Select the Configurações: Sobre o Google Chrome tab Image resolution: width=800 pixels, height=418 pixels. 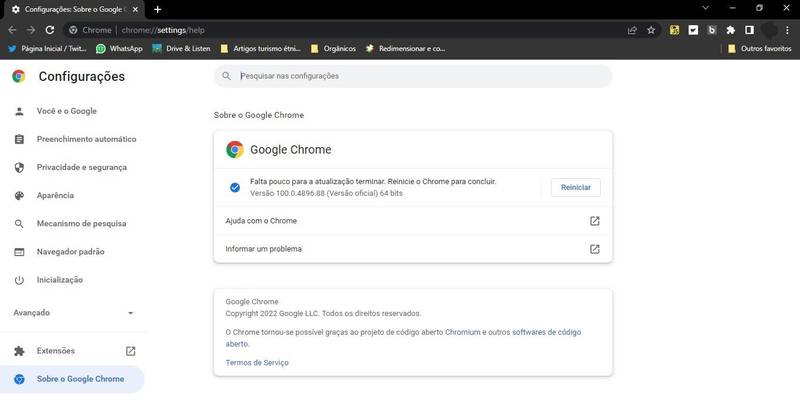73,9
